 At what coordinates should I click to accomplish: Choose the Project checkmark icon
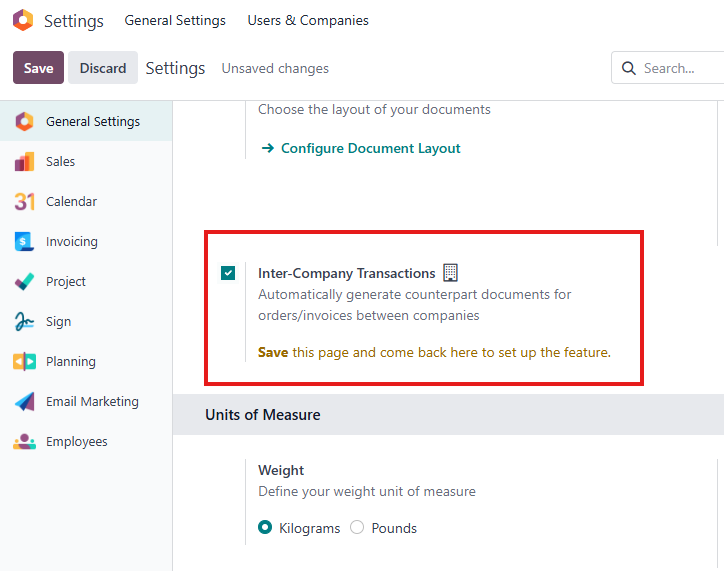[x=24, y=282]
